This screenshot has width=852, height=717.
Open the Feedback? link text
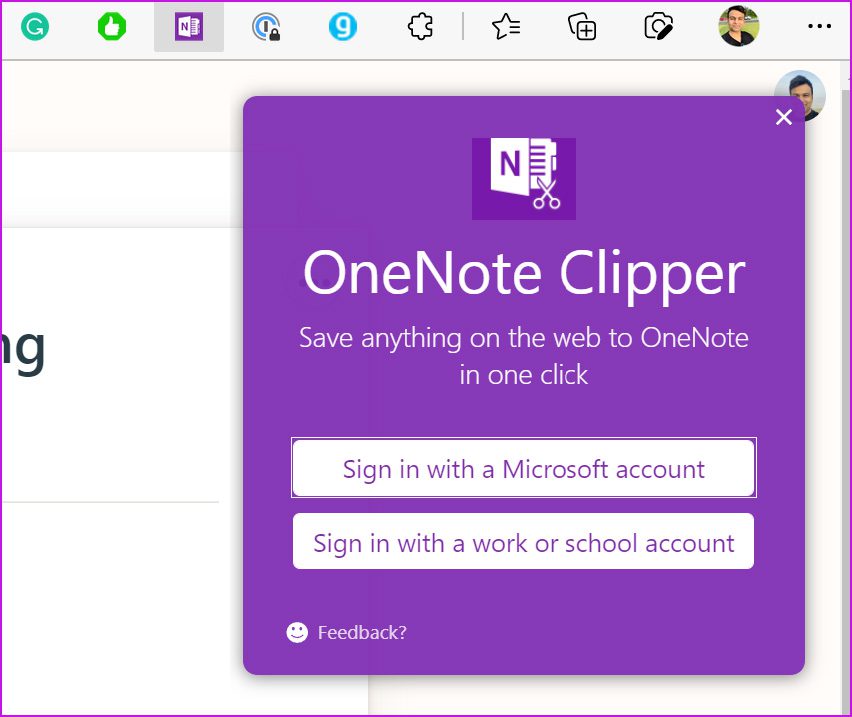pos(362,632)
